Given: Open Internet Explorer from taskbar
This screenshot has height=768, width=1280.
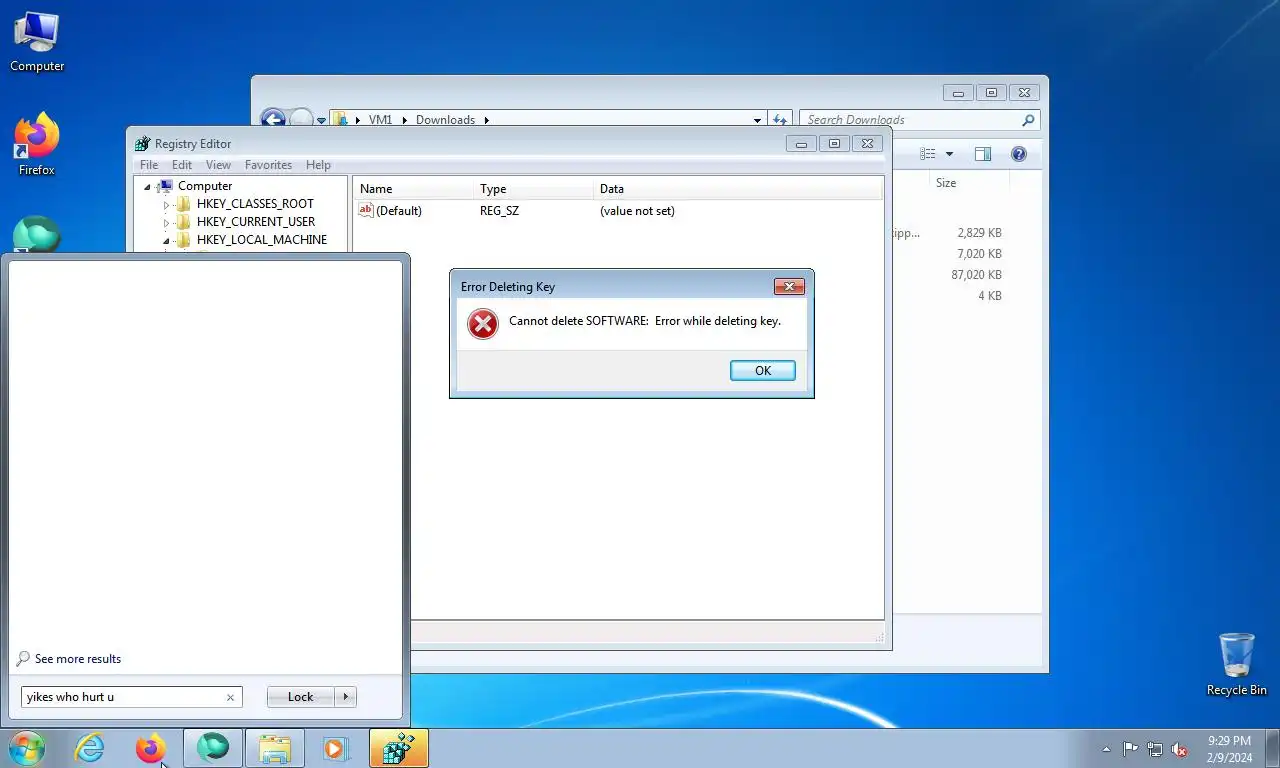Looking at the screenshot, I should tap(89, 748).
